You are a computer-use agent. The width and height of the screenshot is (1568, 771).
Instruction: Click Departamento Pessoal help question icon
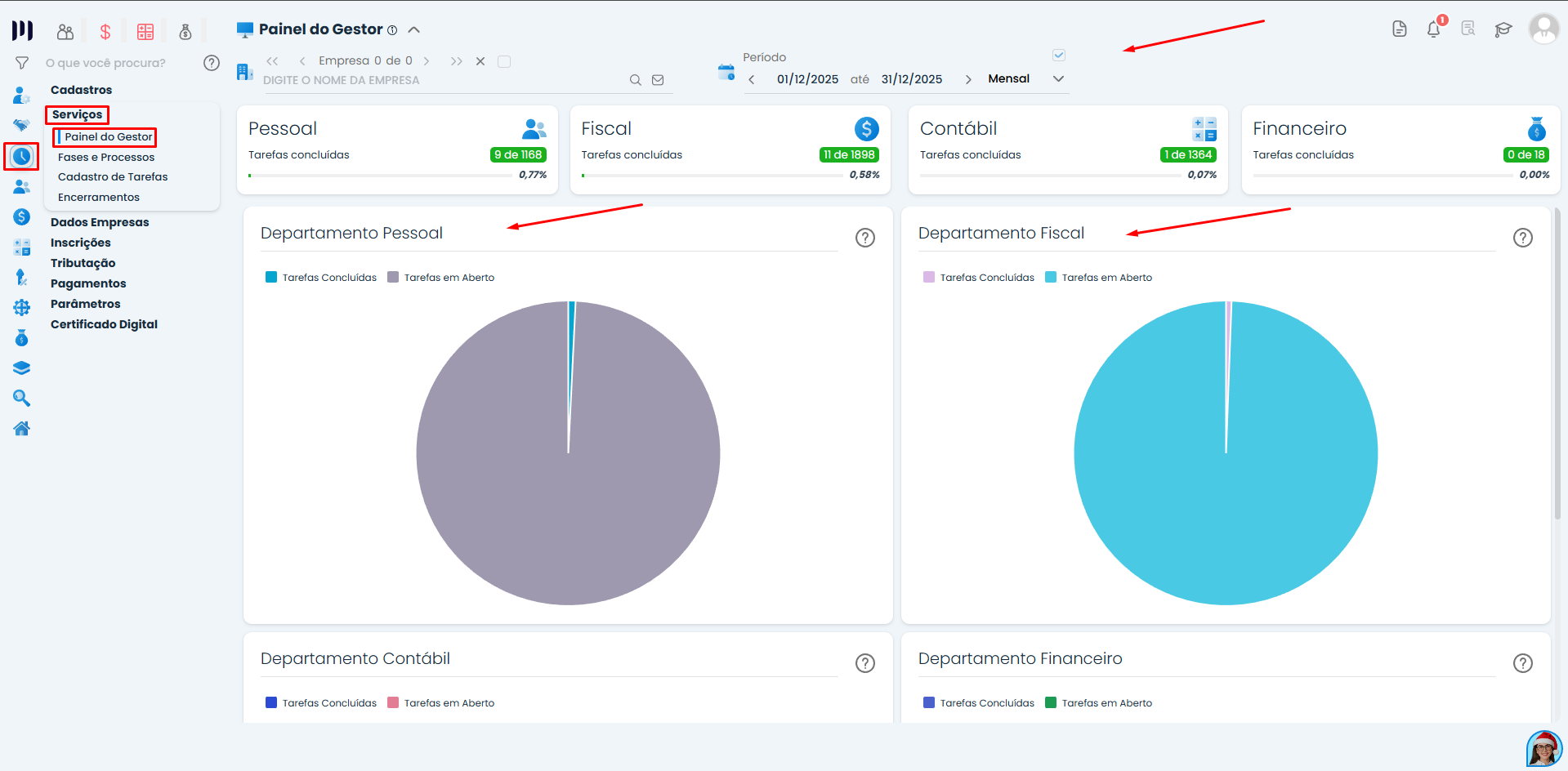tap(864, 238)
